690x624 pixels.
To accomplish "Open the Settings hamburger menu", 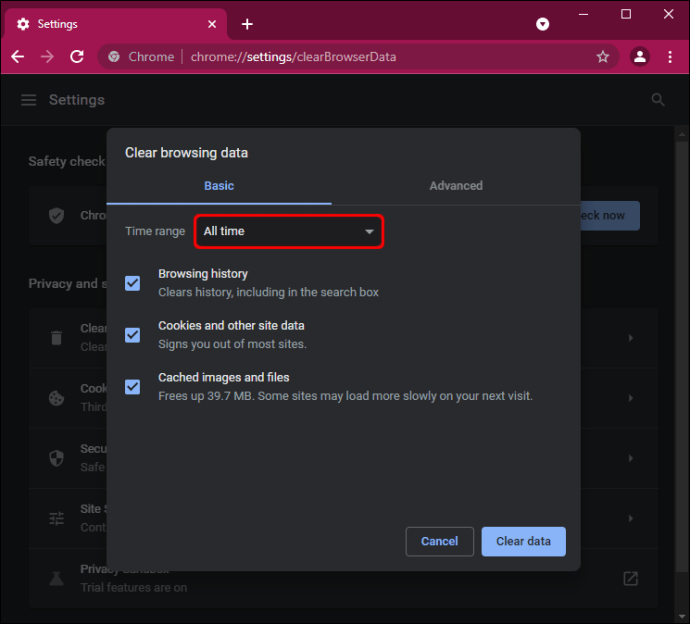I will click(29, 100).
